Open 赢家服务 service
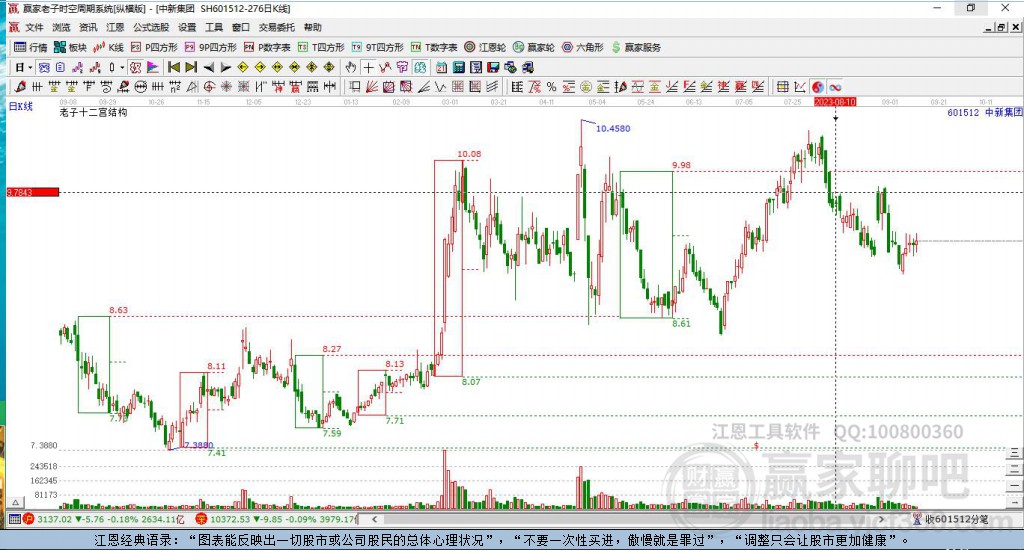 click(x=635, y=47)
